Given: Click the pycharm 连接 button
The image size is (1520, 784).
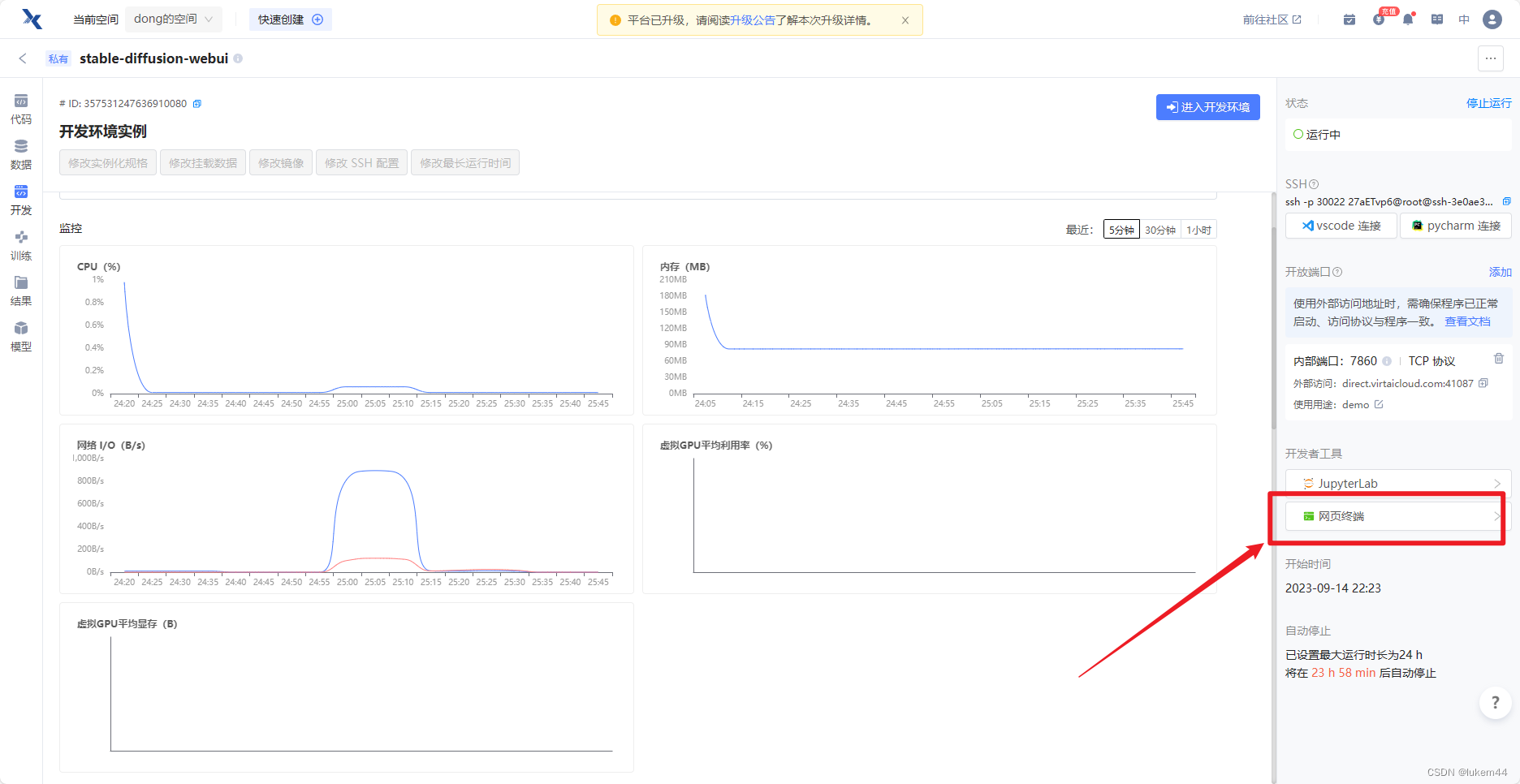Looking at the screenshot, I should (1455, 226).
